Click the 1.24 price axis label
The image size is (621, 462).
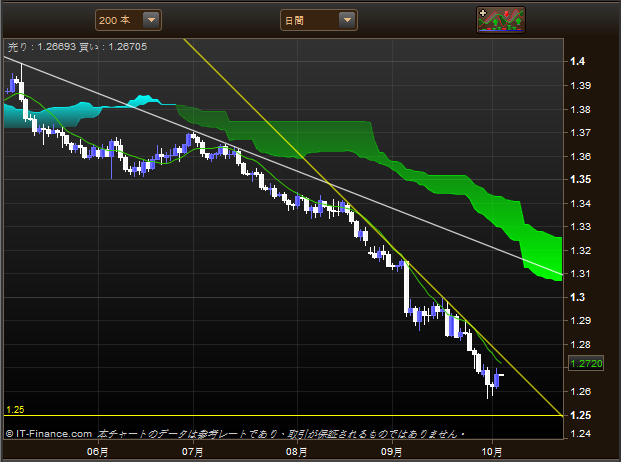pyautogui.click(x=580, y=434)
